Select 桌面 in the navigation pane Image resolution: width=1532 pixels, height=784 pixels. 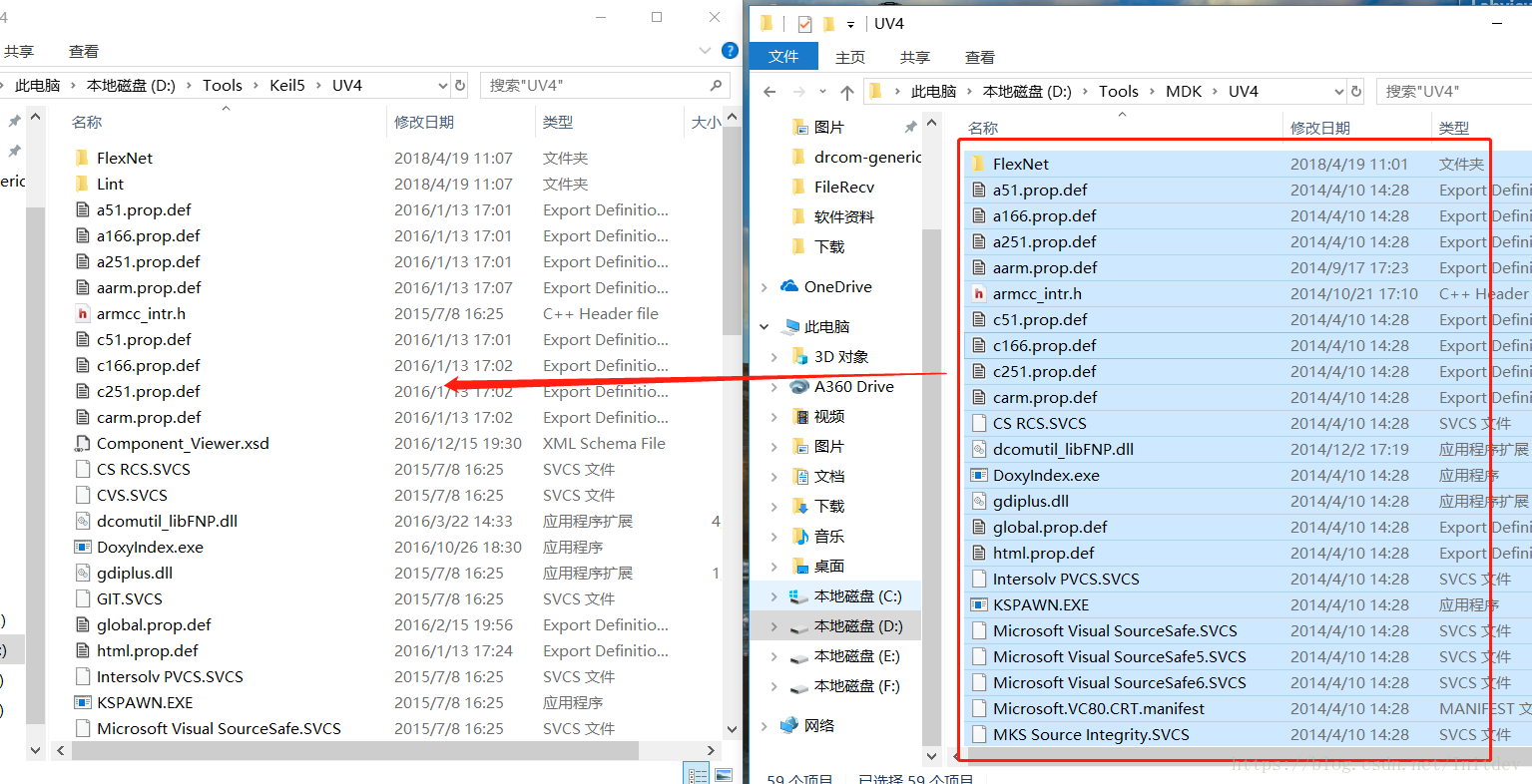click(x=828, y=567)
